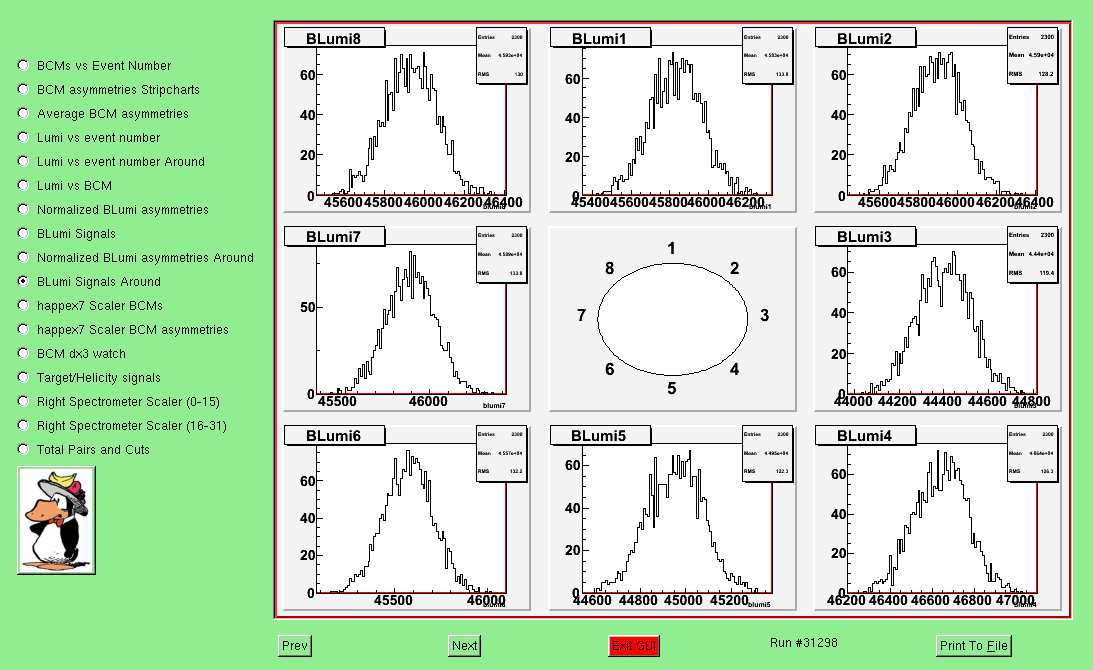Click the BLumi7 statistics box
Viewport: 1093px width, 670px height.
click(501, 254)
